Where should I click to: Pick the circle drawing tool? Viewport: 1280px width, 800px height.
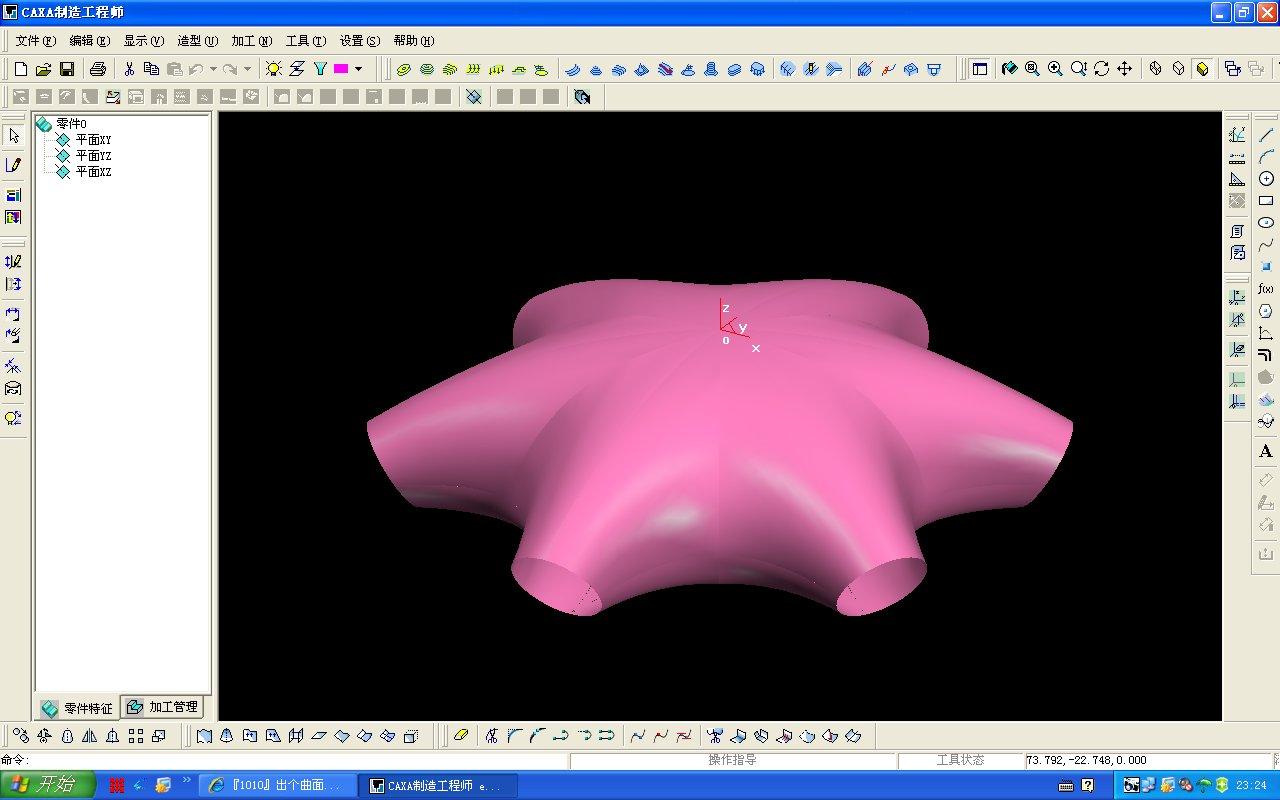click(1266, 179)
